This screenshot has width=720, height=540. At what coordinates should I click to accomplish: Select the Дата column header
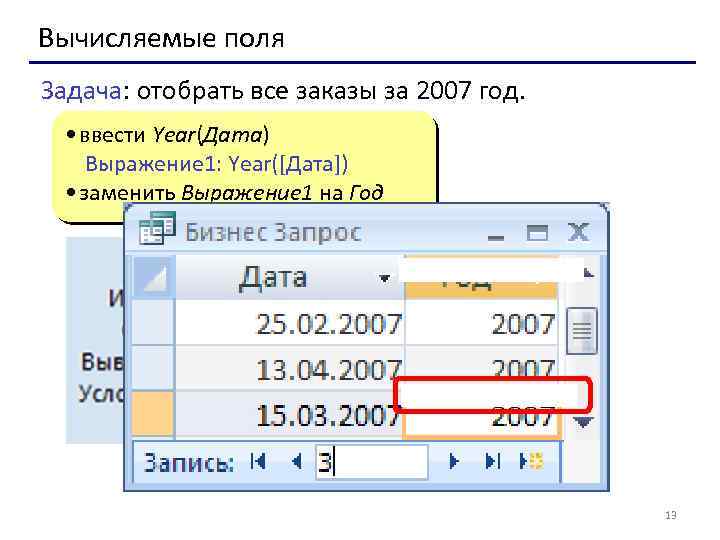click(290, 278)
